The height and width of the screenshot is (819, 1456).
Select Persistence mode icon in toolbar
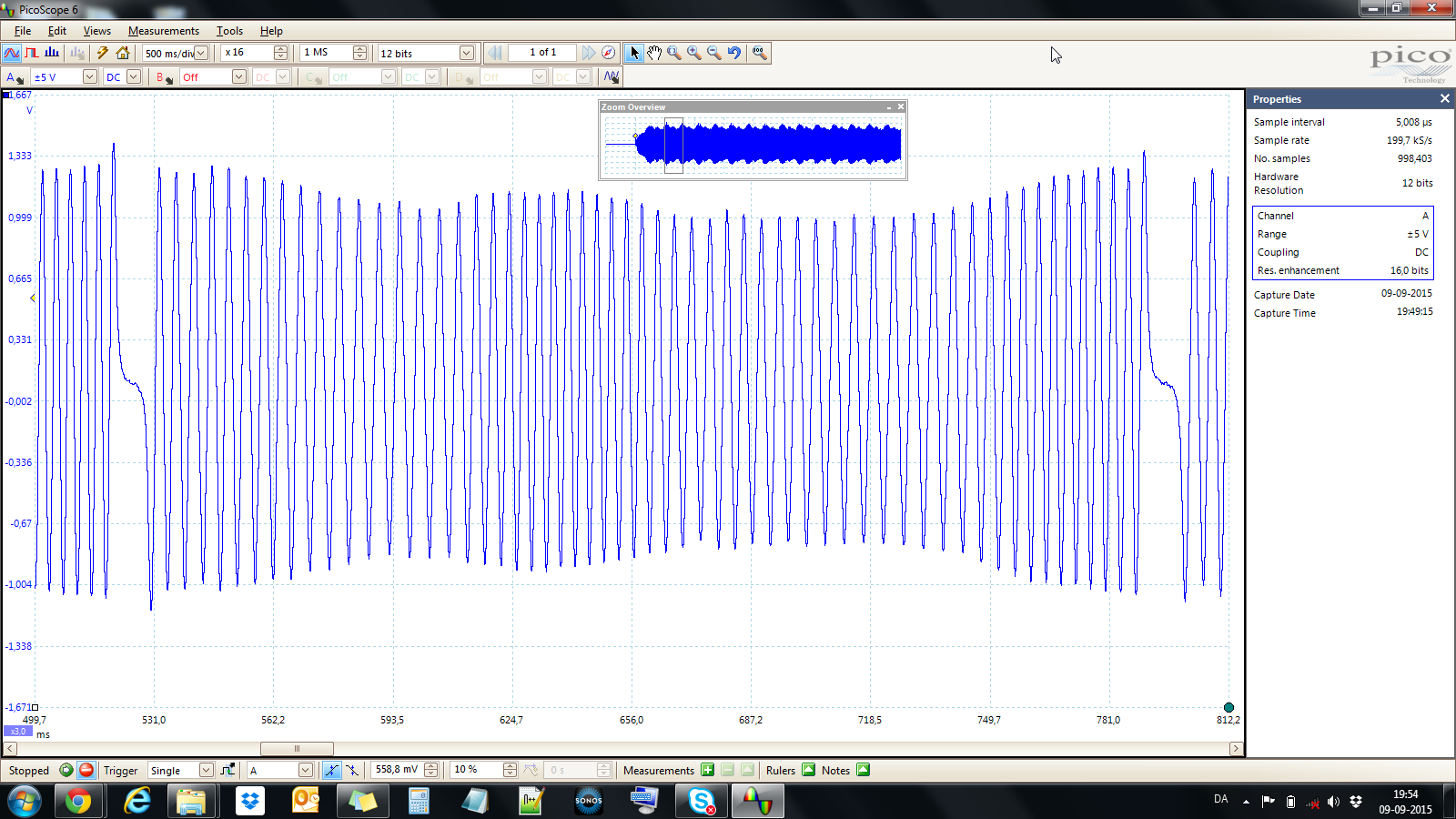click(32, 53)
